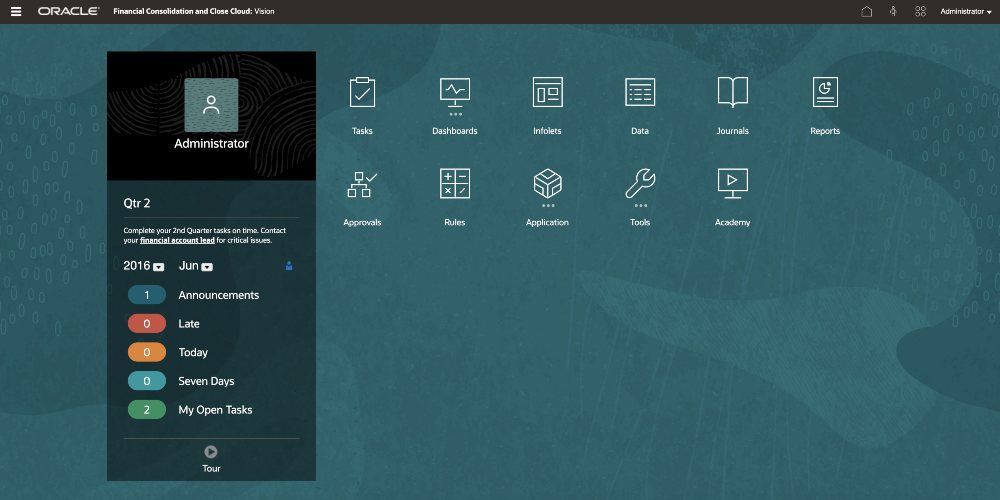Open the Infolets icon
This screenshot has height=500, width=1000.
[x=547, y=93]
